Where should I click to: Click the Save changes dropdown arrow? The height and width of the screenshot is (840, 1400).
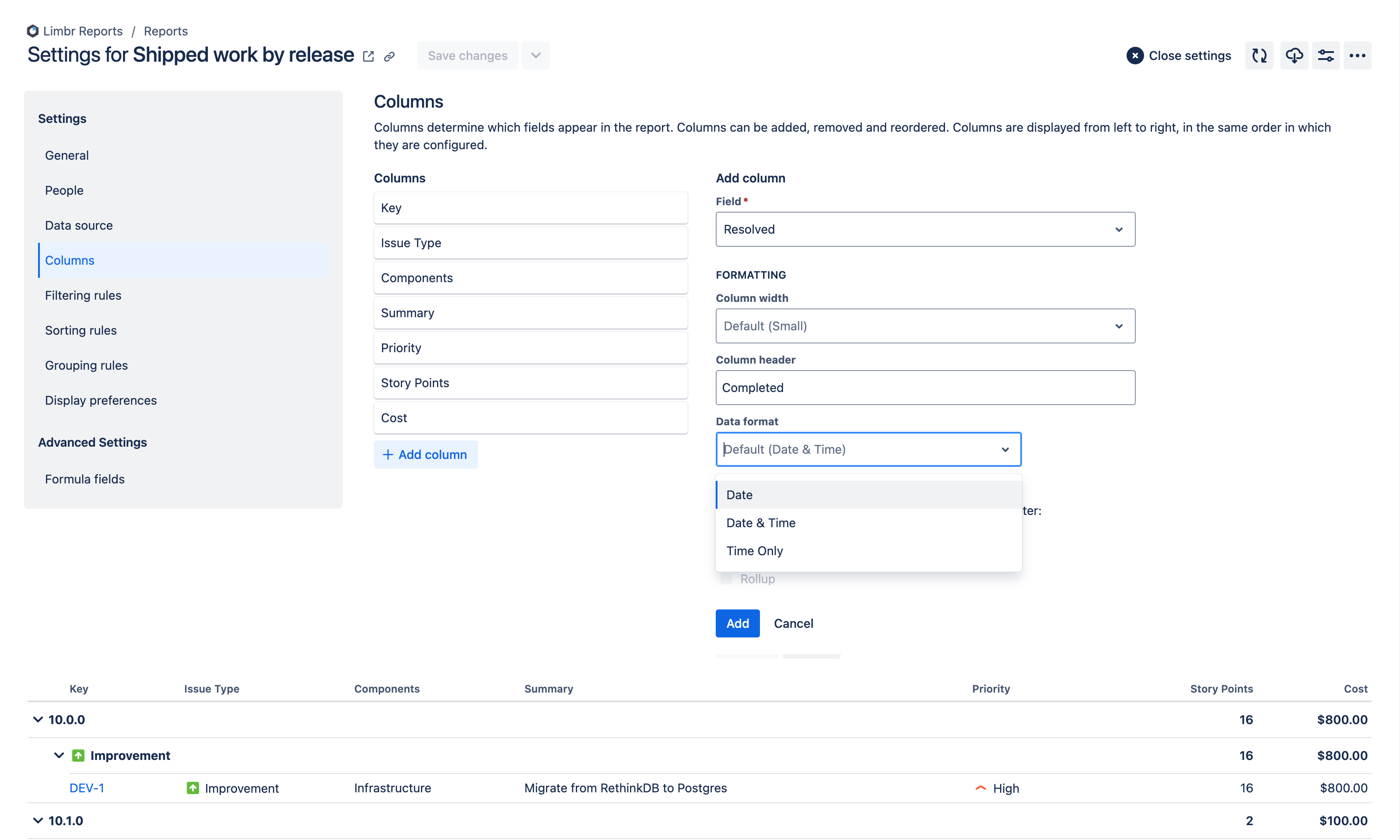[x=535, y=55]
